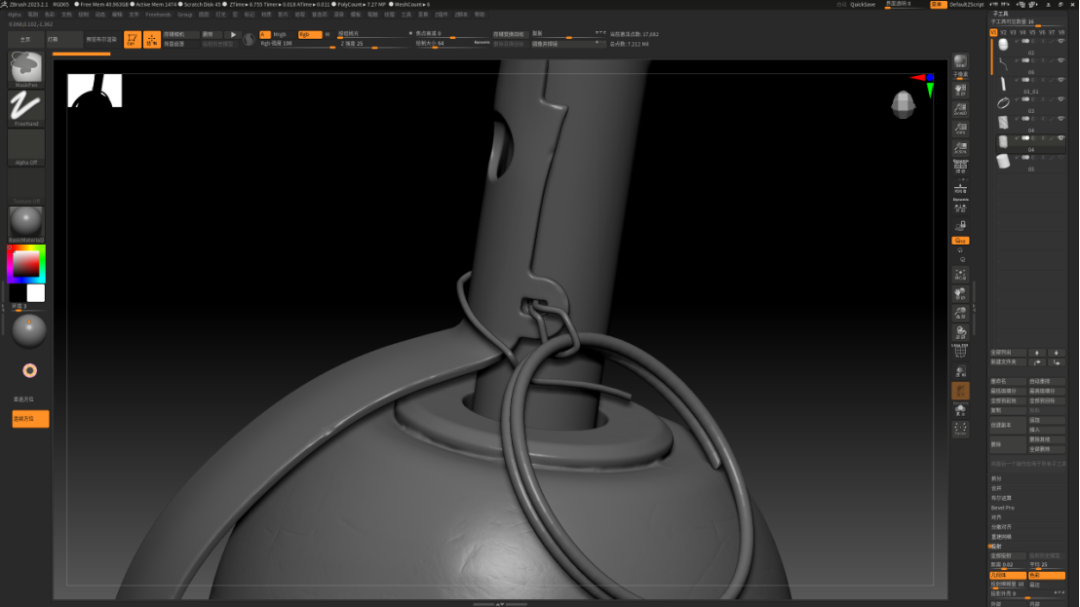Open the Alpha menu
Screen dimensions: 1080x607
(x=14, y=14)
